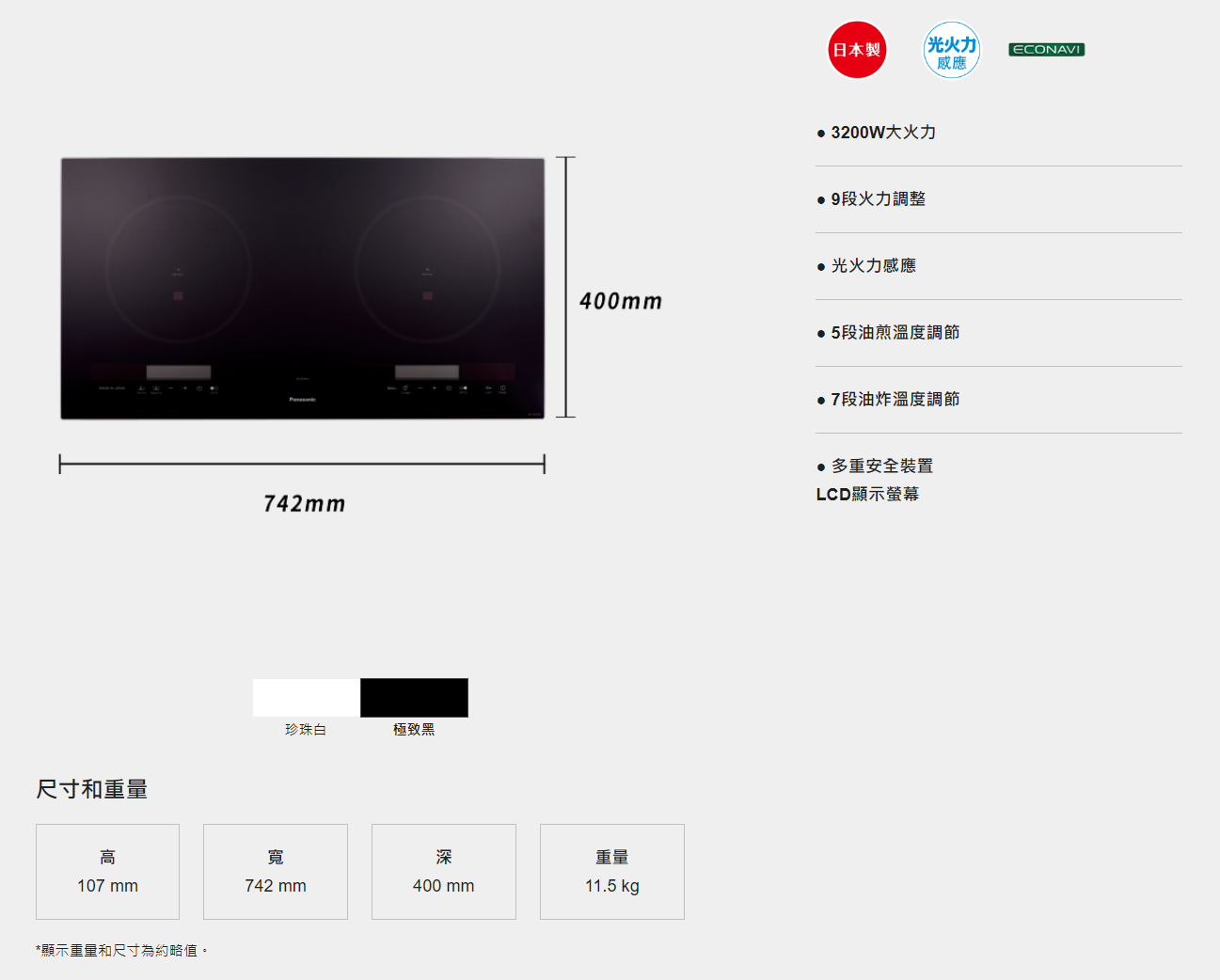The height and width of the screenshot is (980, 1220).
Task: Click the blue 光火力感應 round badge
Action: (x=951, y=50)
